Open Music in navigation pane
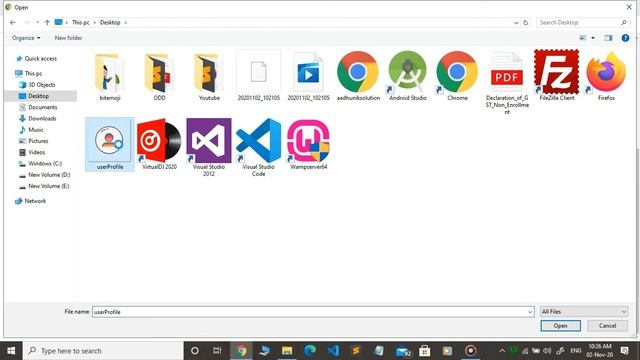 pos(36,130)
